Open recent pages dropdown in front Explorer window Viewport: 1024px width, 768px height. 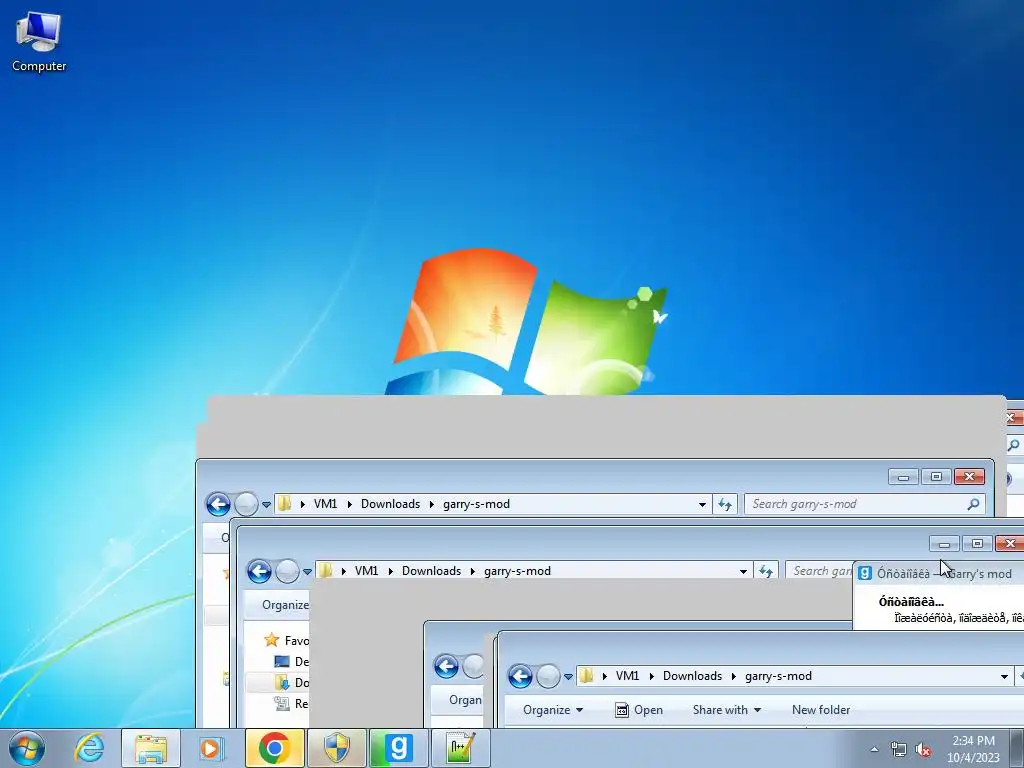[x=568, y=677]
